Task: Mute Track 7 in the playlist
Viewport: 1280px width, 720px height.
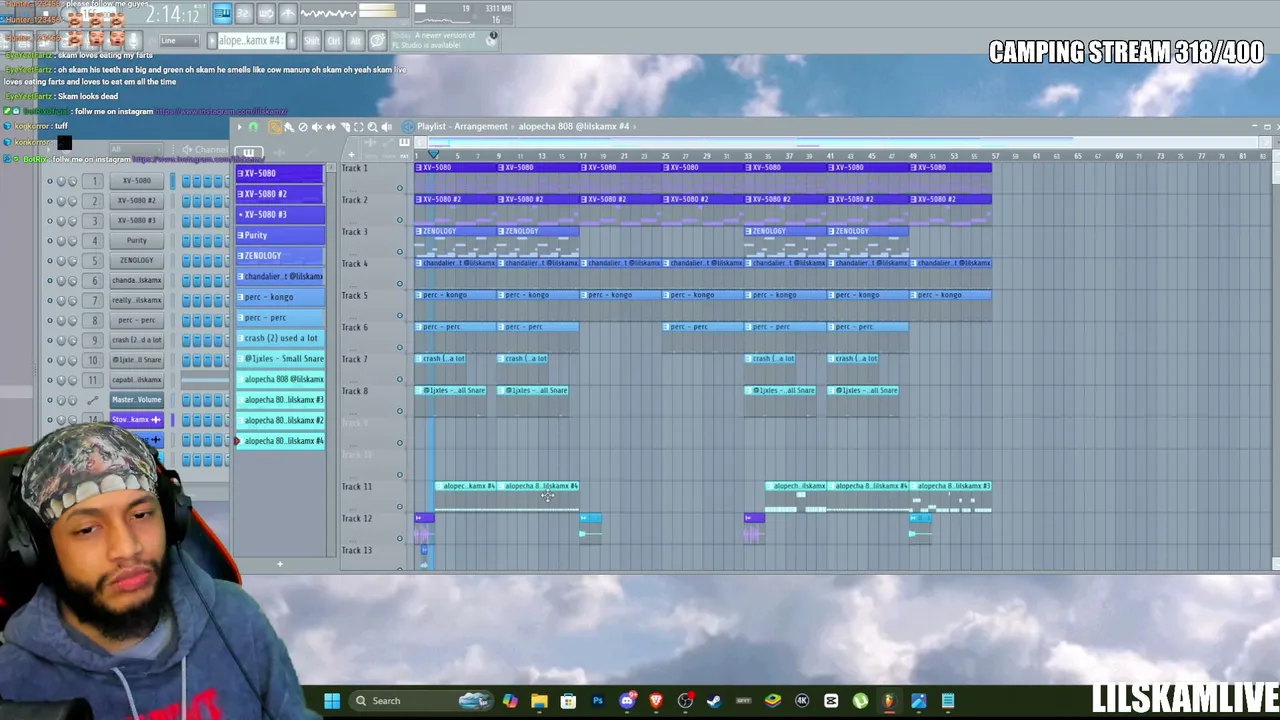Action: (x=400, y=379)
